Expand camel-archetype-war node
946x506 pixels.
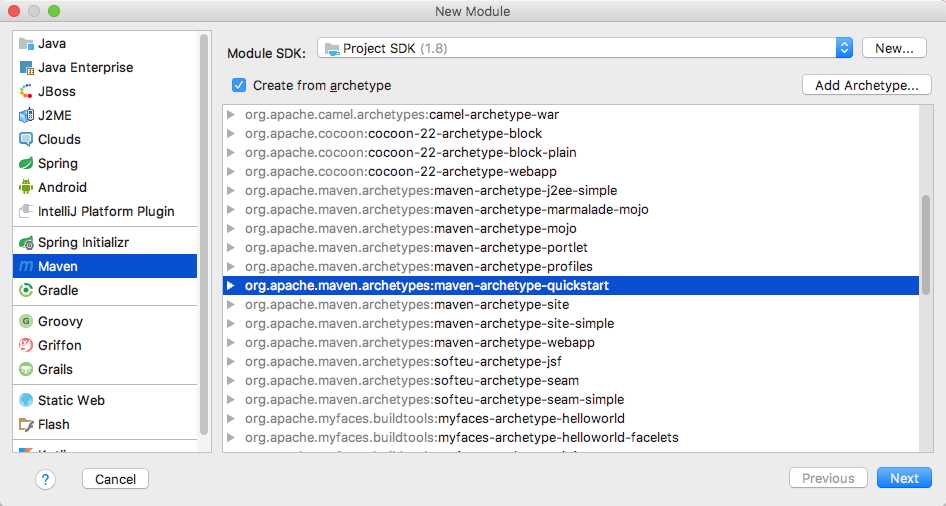(231, 115)
